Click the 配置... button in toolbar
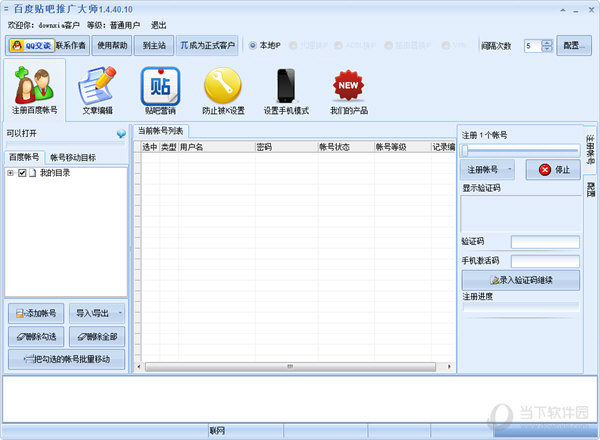The width and height of the screenshot is (600, 440). click(x=574, y=46)
